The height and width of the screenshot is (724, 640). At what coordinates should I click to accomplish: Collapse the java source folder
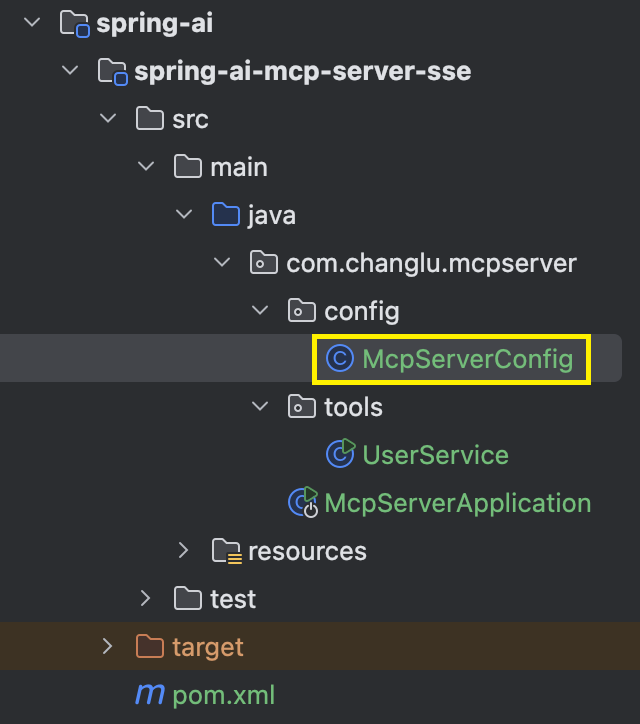point(184,214)
